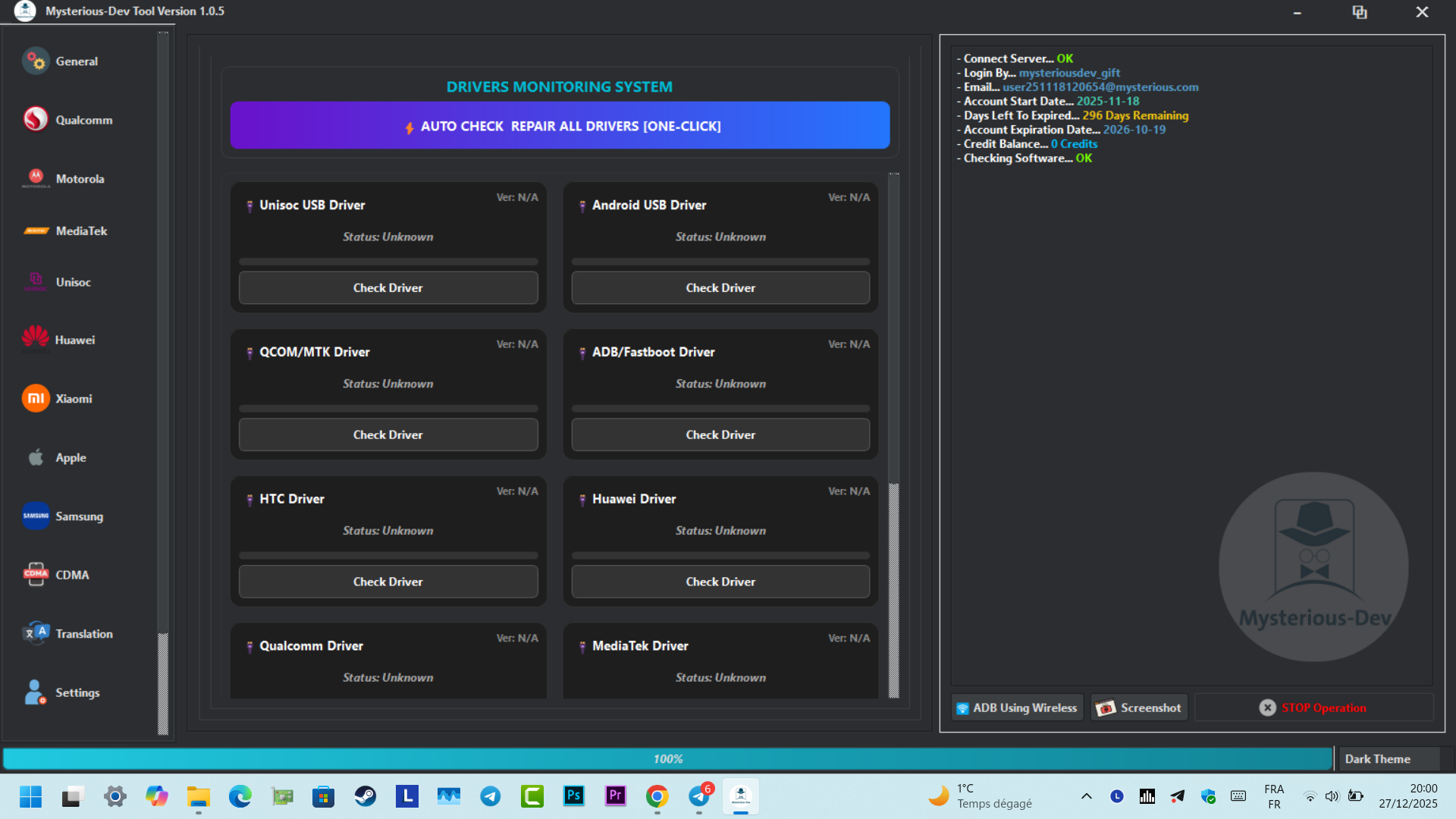This screenshot has width=1456, height=819.
Task: Click the Mysterious-Dev logo in title bar
Action: point(25,11)
